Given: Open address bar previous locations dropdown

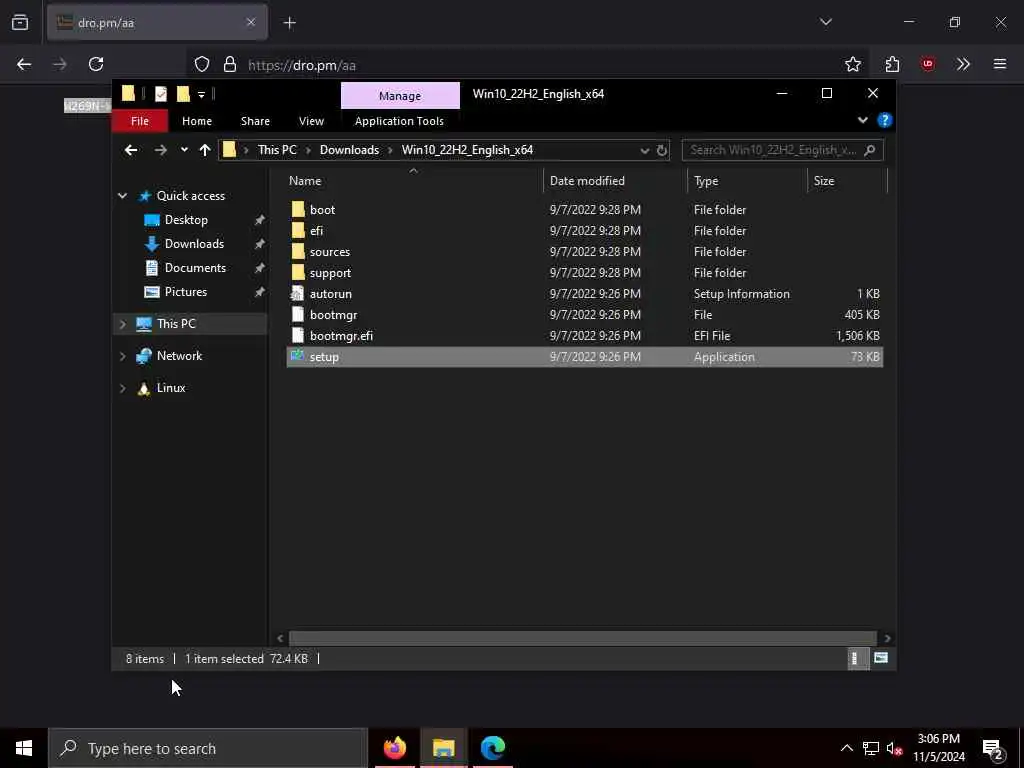Looking at the screenshot, I should point(645,150).
